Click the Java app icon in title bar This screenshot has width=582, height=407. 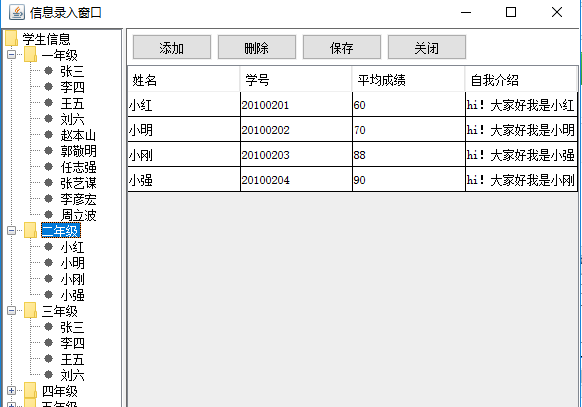point(17,12)
